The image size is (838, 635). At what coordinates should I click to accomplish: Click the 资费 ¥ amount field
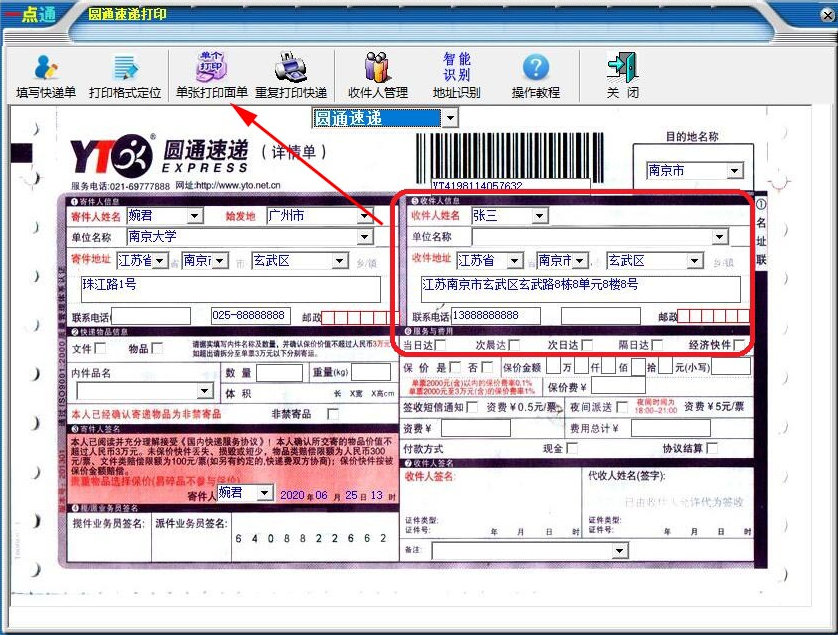(476, 428)
